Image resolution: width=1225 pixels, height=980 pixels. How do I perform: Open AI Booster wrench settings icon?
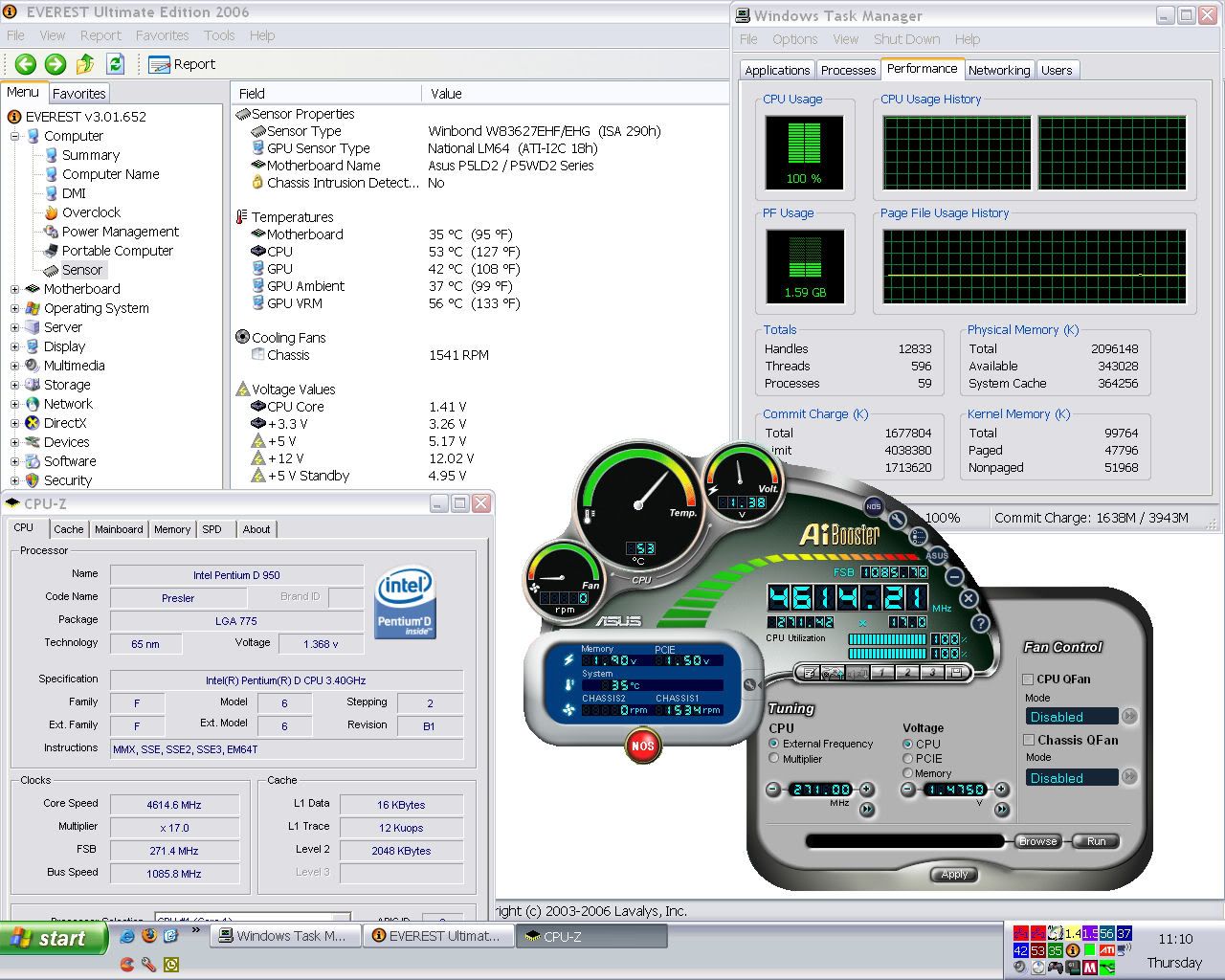pyautogui.click(x=898, y=520)
